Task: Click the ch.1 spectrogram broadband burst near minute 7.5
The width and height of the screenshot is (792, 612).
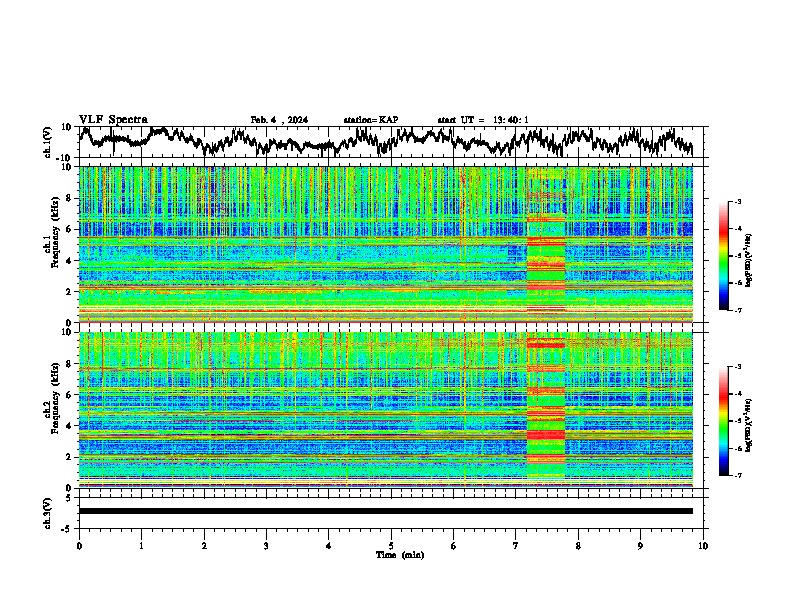Action: point(546,244)
